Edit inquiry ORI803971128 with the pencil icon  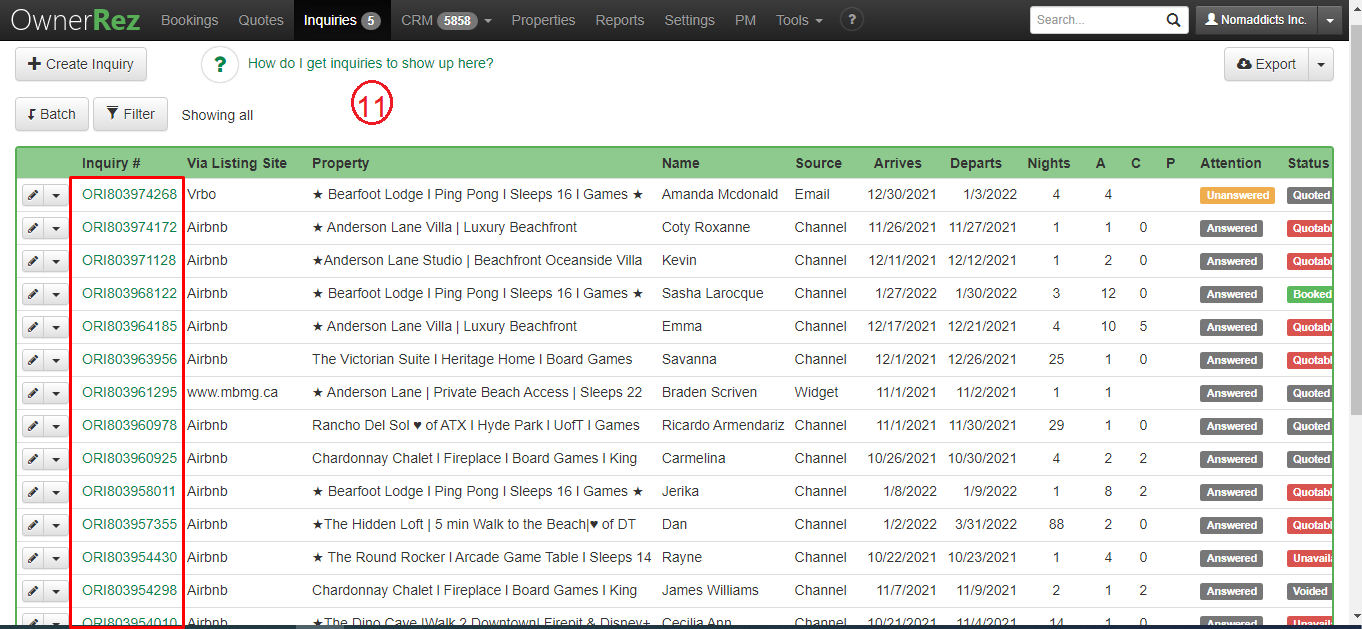click(x=33, y=261)
